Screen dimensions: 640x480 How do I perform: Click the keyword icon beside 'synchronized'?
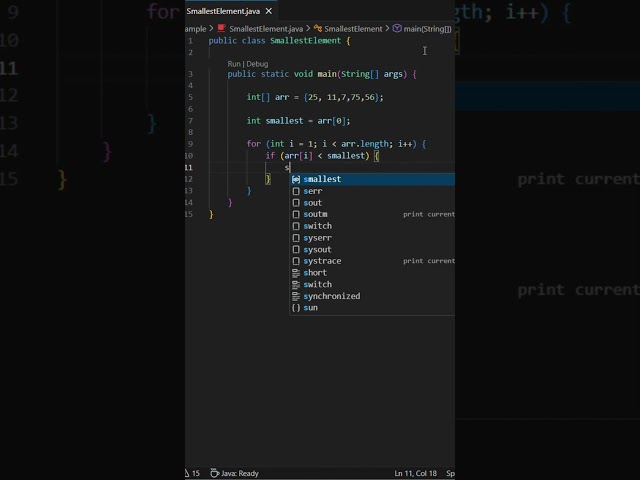[x=296, y=296]
